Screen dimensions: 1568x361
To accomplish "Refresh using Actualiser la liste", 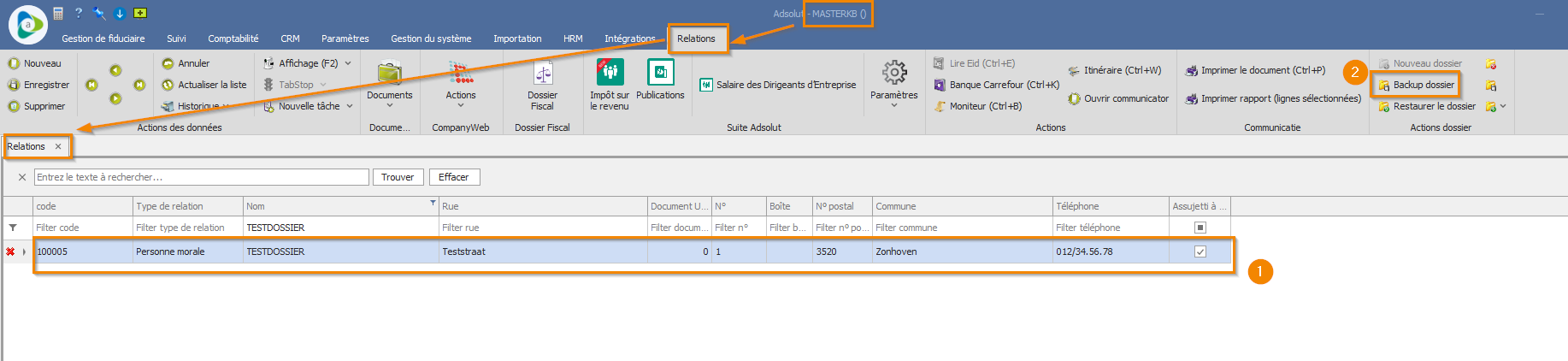I will 204,85.
